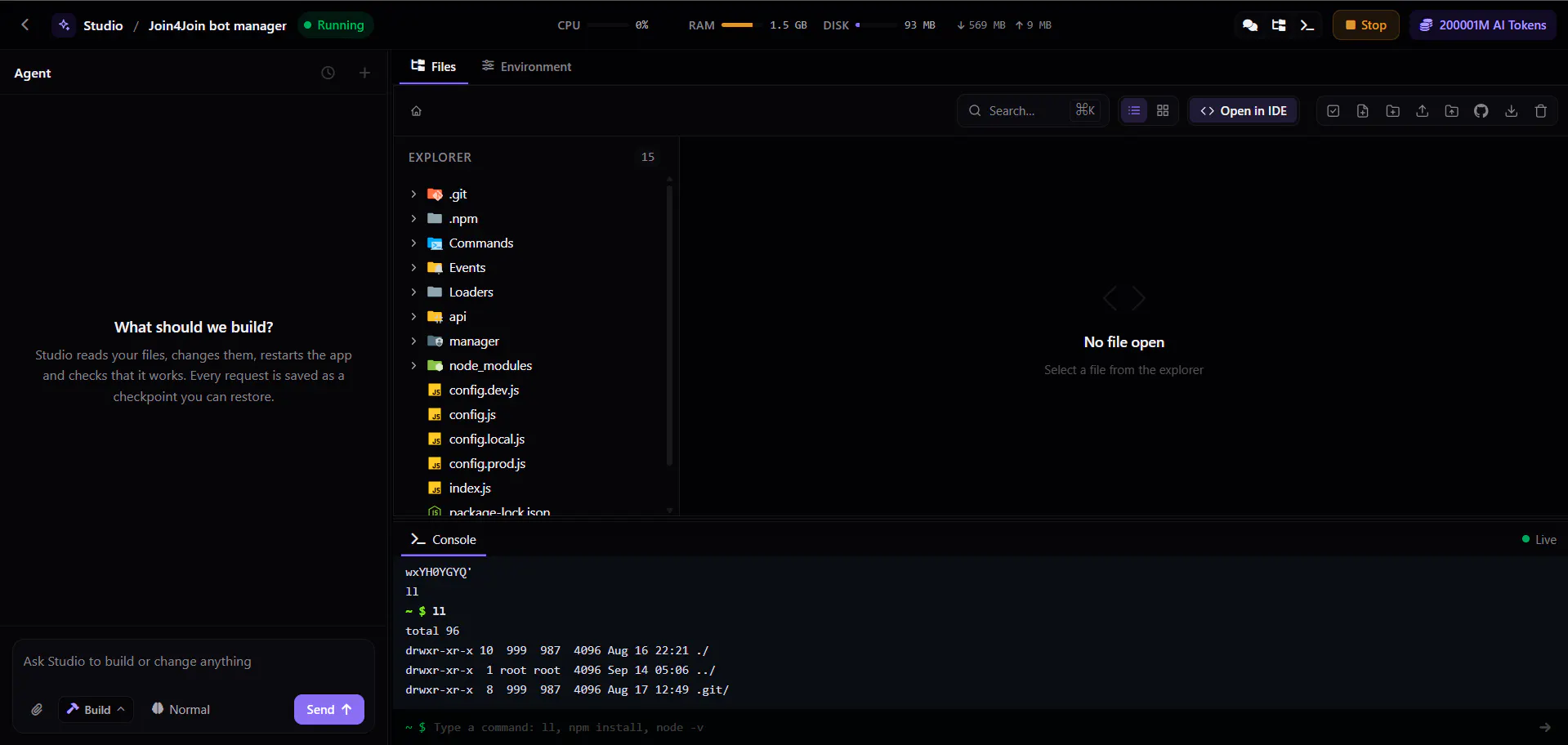1568x745 pixels.
Task: Switch explorer to list view
Action: tap(1134, 110)
